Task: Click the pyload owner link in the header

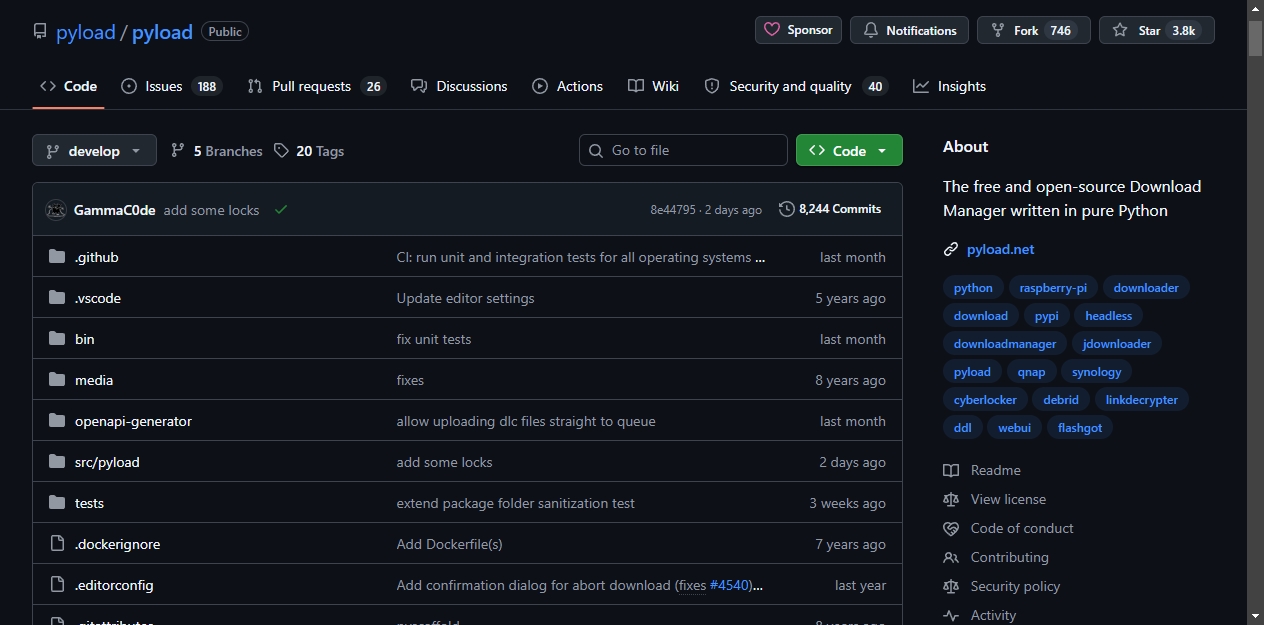Action: tap(86, 32)
